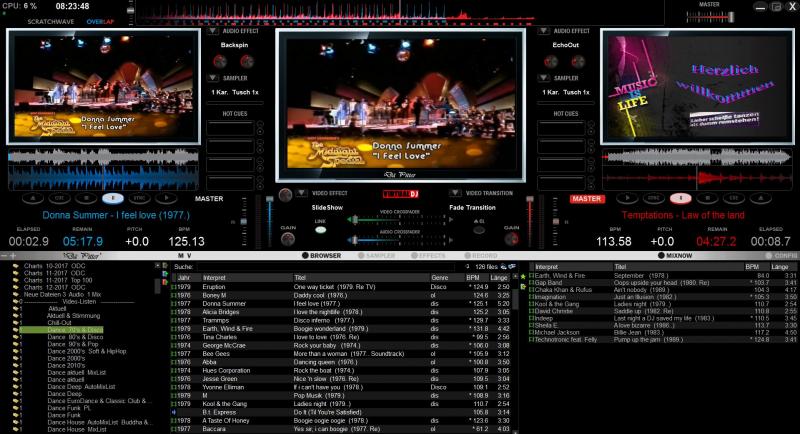The height and width of the screenshot is (434, 800).
Task: Open the EFFECTS tab
Action: click(428, 256)
